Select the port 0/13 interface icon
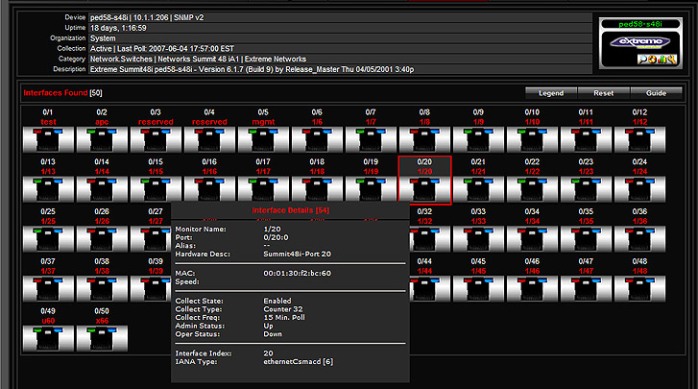The height and width of the screenshot is (389, 698). tap(48, 190)
